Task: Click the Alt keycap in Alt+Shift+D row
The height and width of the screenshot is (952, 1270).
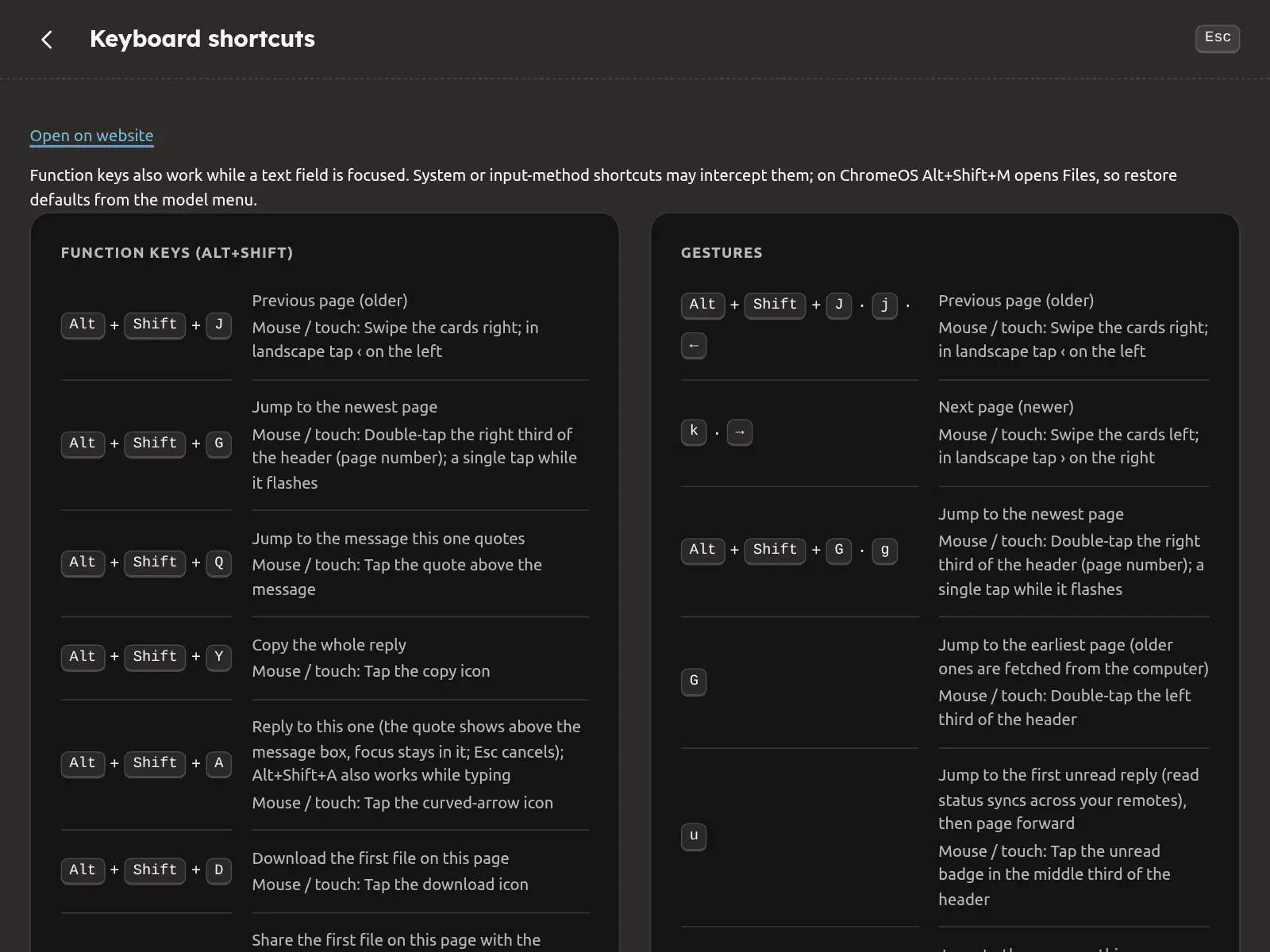Action: [83, 870]
